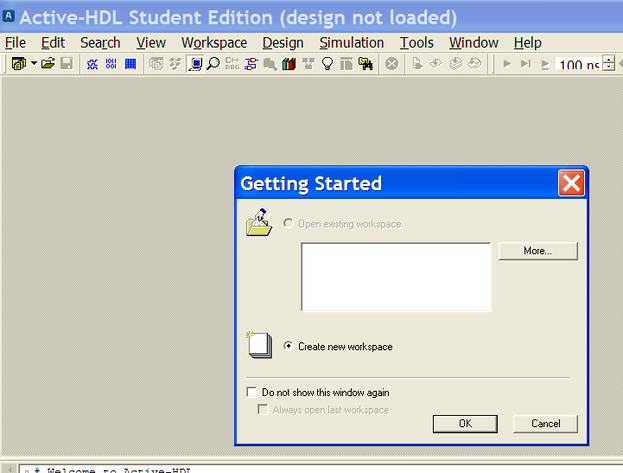Viewport: 623px width, 473px height.
Task: Click the circular X stop icon
Action: (x=392, y=64)
